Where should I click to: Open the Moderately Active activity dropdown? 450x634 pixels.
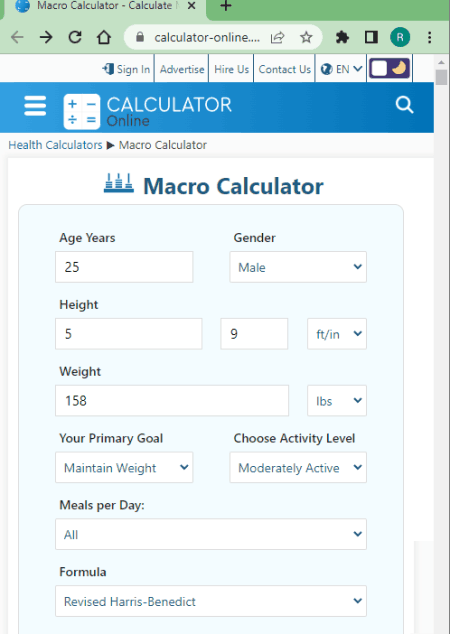tap(298, 467)
